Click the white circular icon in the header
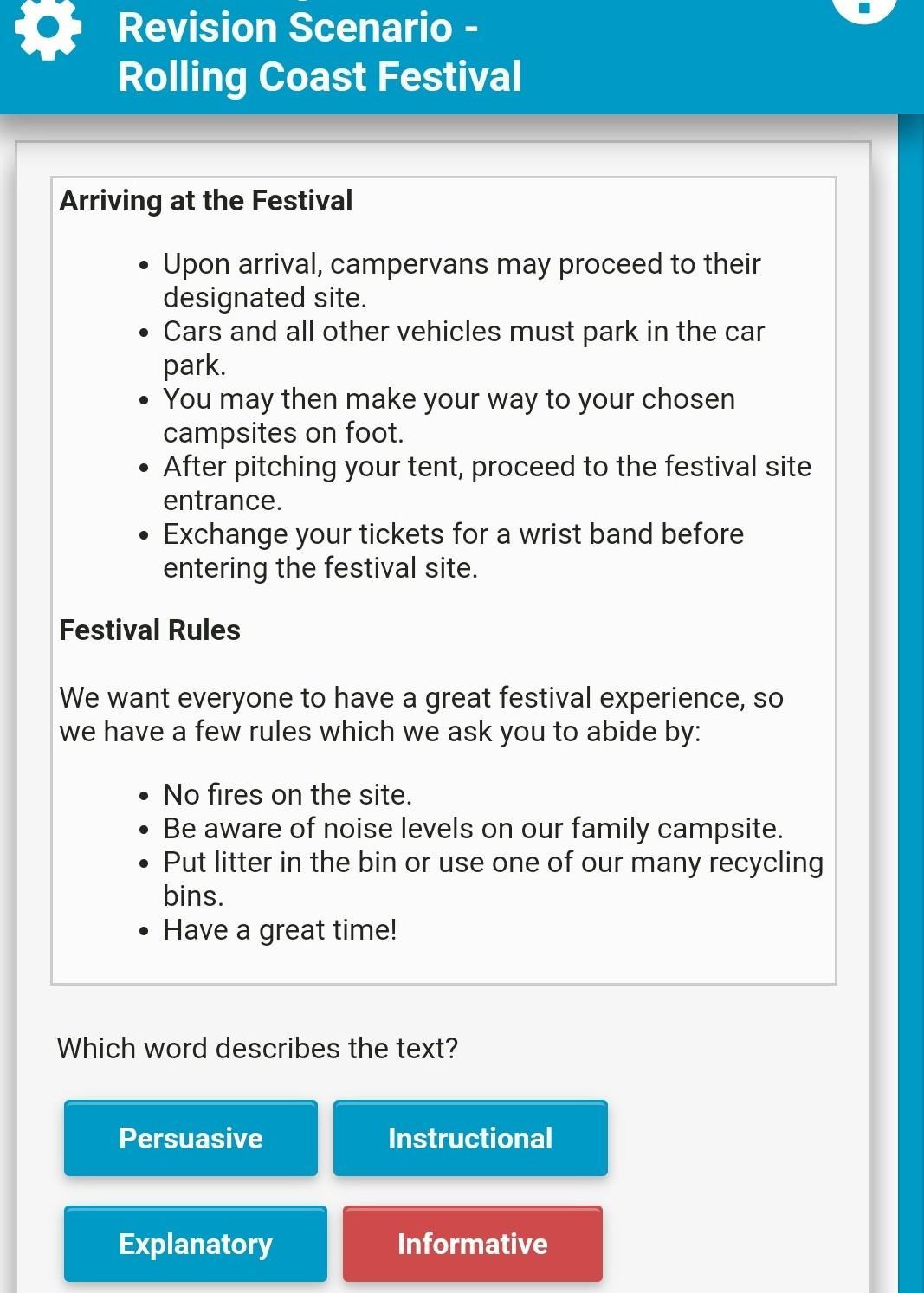924x1293 pixels. click(863, 9)
